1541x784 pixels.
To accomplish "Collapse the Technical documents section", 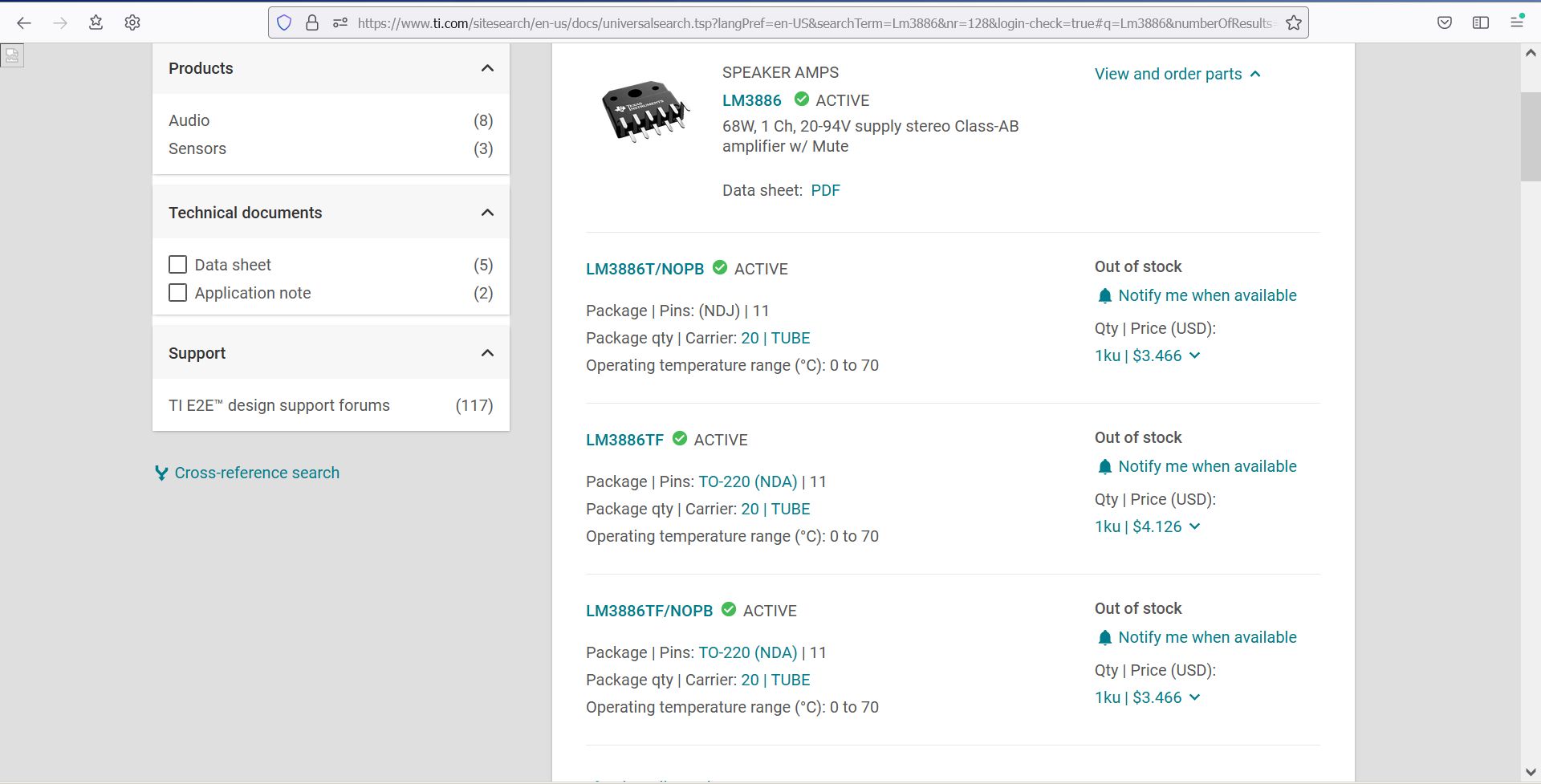I will [x=487, y=213].
